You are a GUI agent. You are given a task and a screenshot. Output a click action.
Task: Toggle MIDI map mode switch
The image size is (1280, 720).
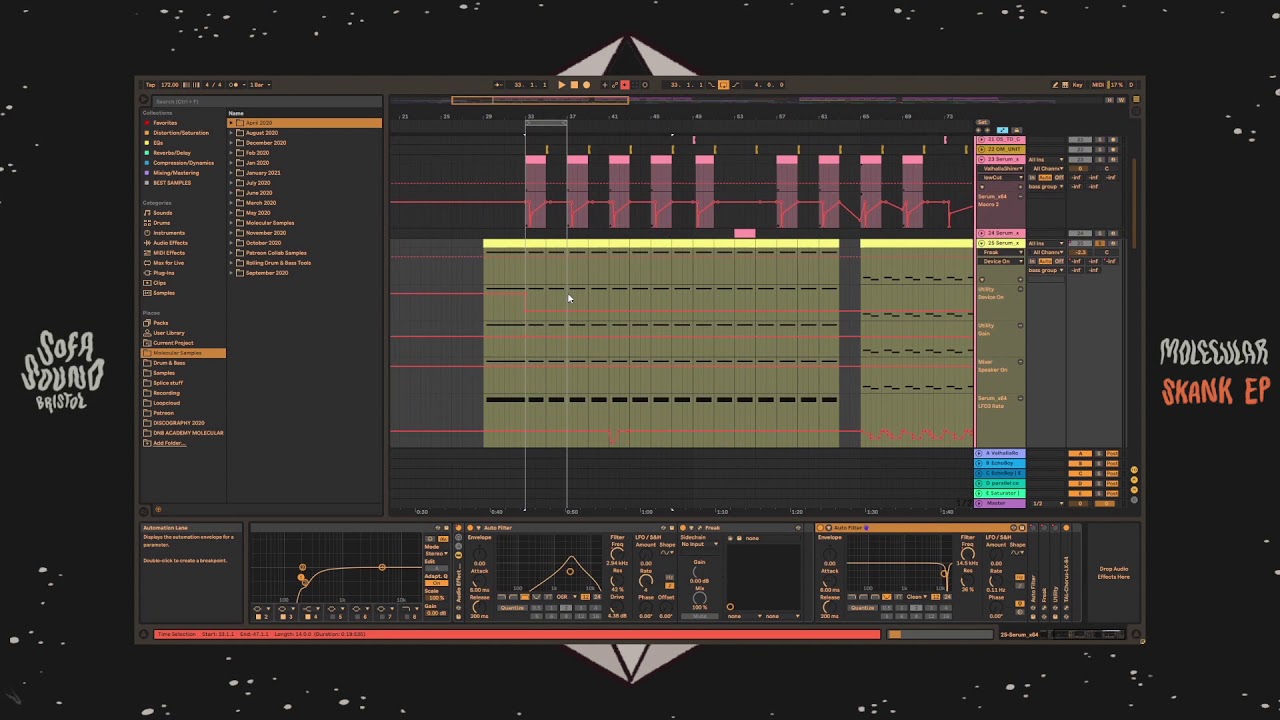pos(1098,85)
